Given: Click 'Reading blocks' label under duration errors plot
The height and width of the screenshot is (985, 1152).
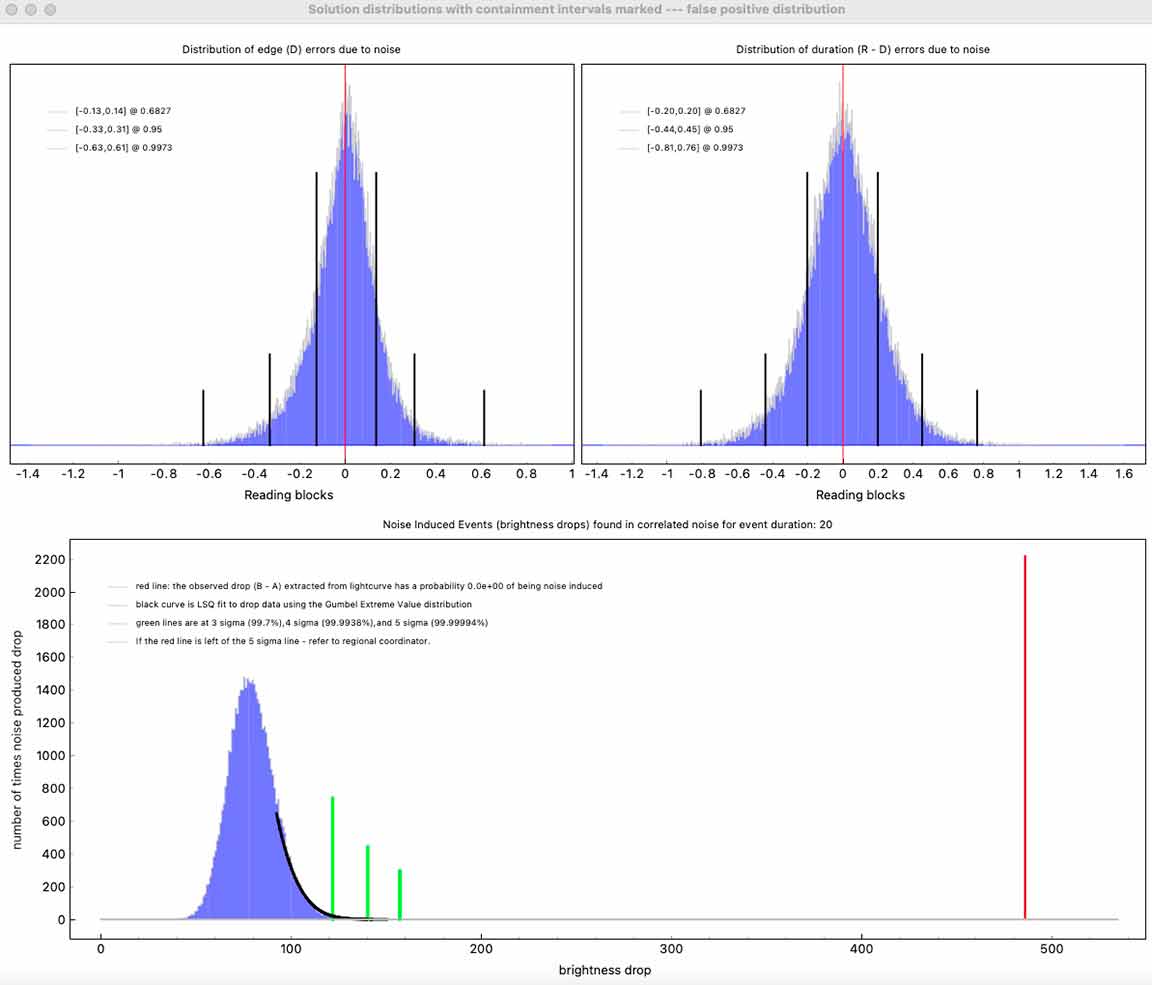Looking at the screenshot, I should tap(860, 495).
